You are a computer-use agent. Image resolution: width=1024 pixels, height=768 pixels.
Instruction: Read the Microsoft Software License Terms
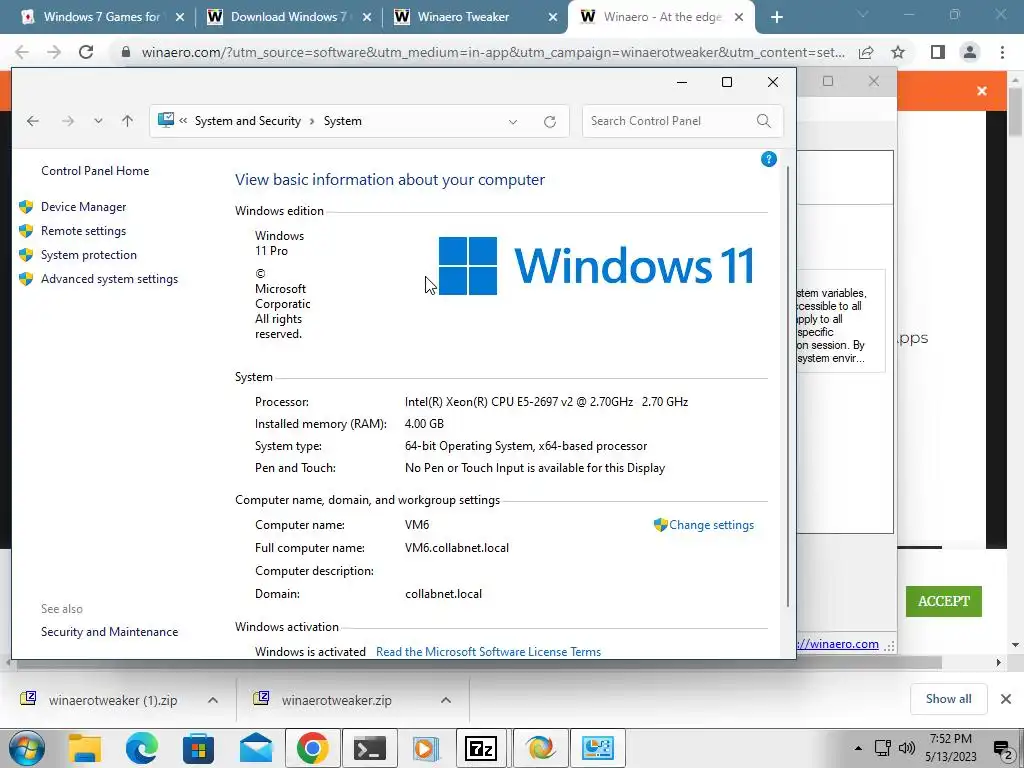pos(488,652)
